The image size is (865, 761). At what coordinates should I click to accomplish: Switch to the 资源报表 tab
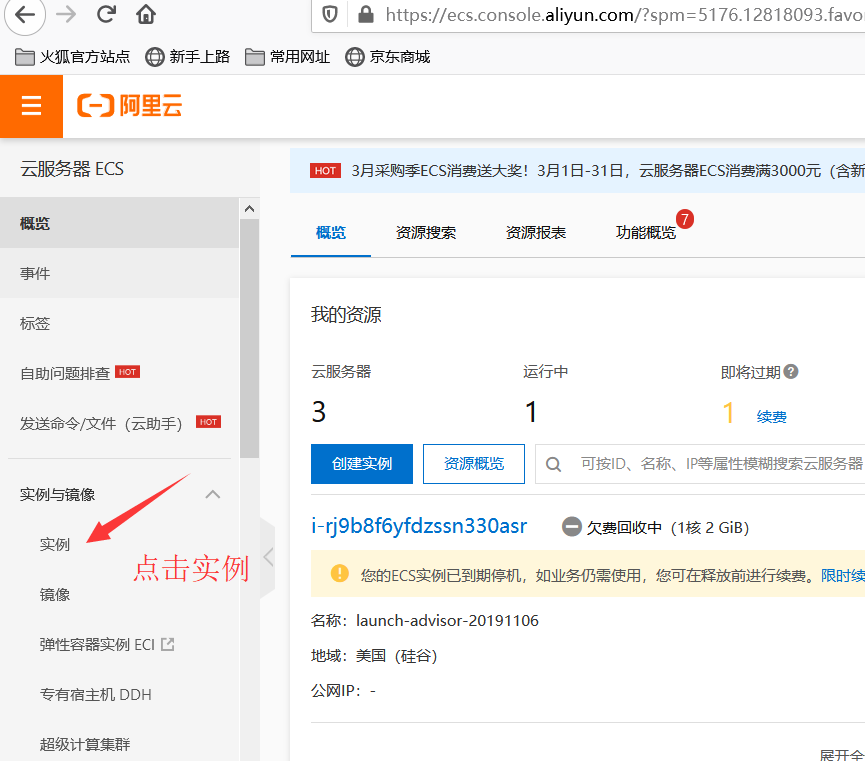(x=536, y=232)
